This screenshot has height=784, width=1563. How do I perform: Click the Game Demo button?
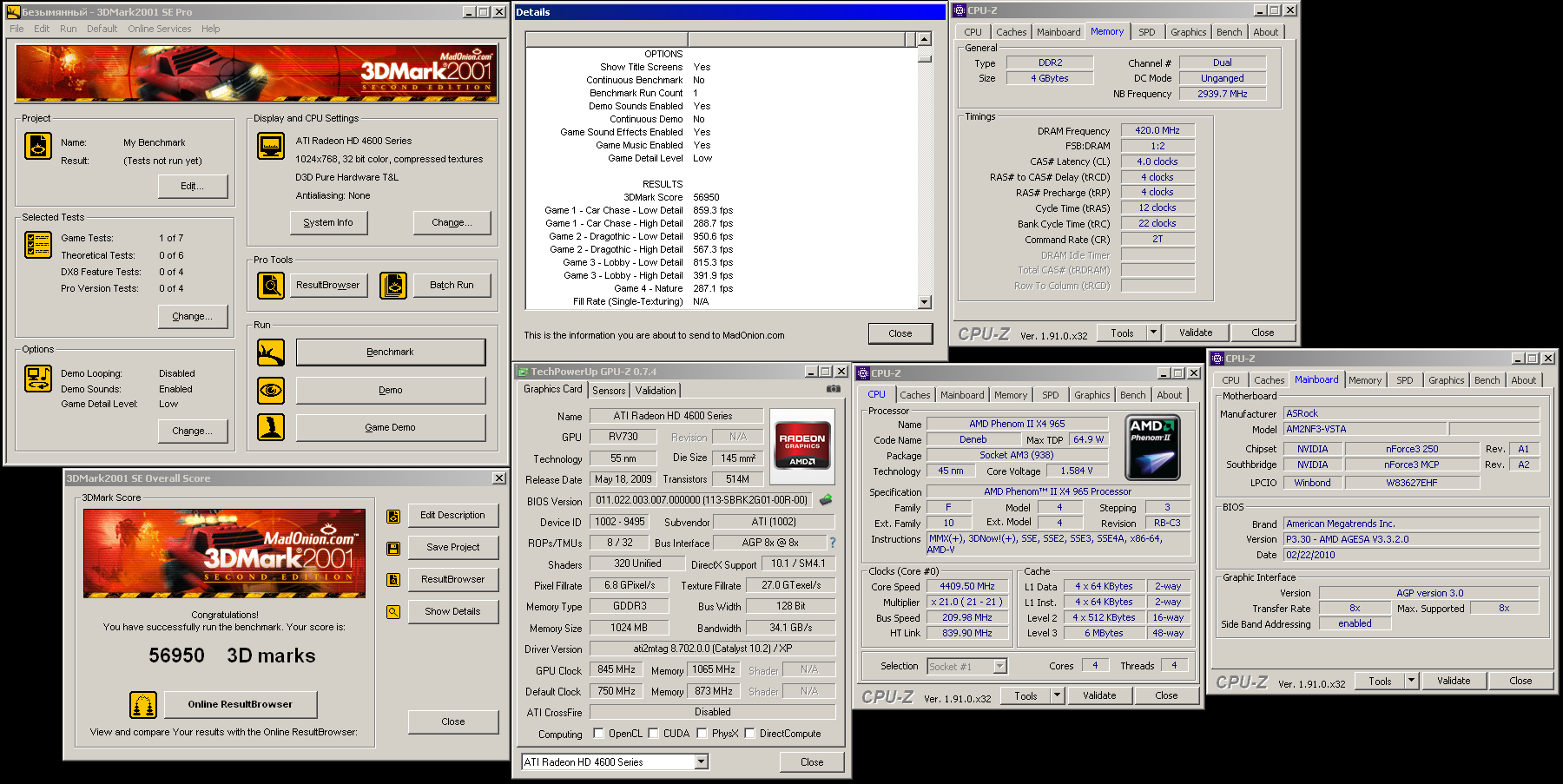pyautogui.click(x=391, y=427)
